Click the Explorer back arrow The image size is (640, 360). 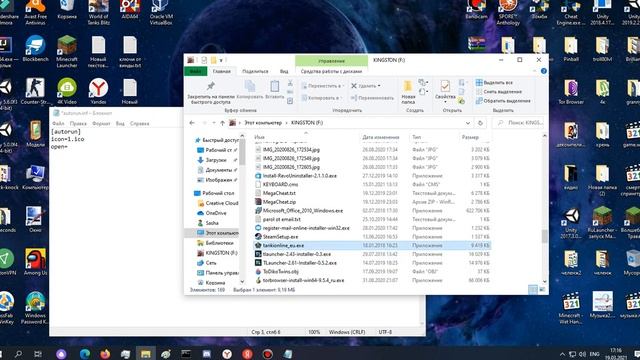192,122
